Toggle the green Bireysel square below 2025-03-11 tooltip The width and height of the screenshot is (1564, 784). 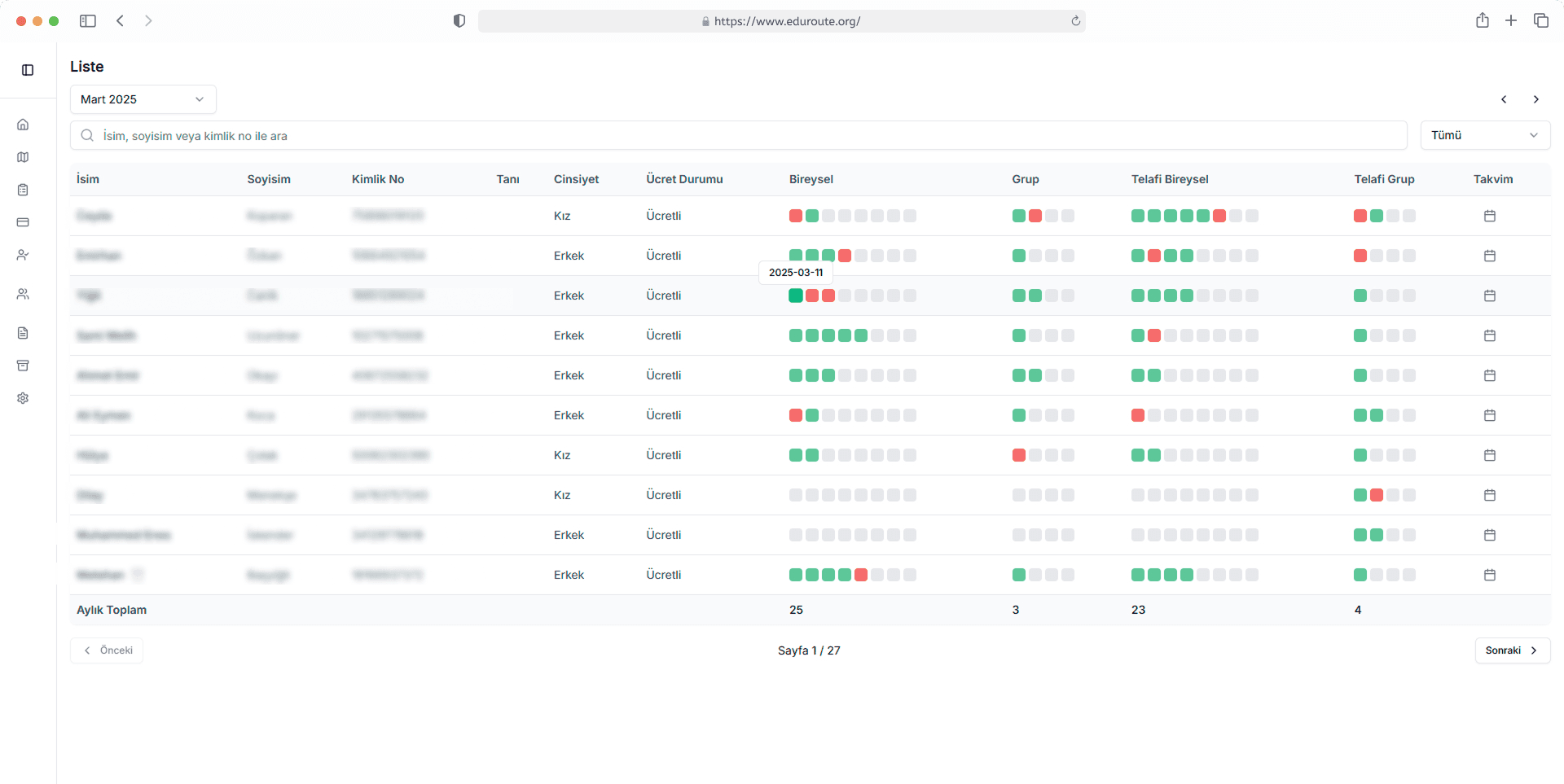click(x=796, y=296)
